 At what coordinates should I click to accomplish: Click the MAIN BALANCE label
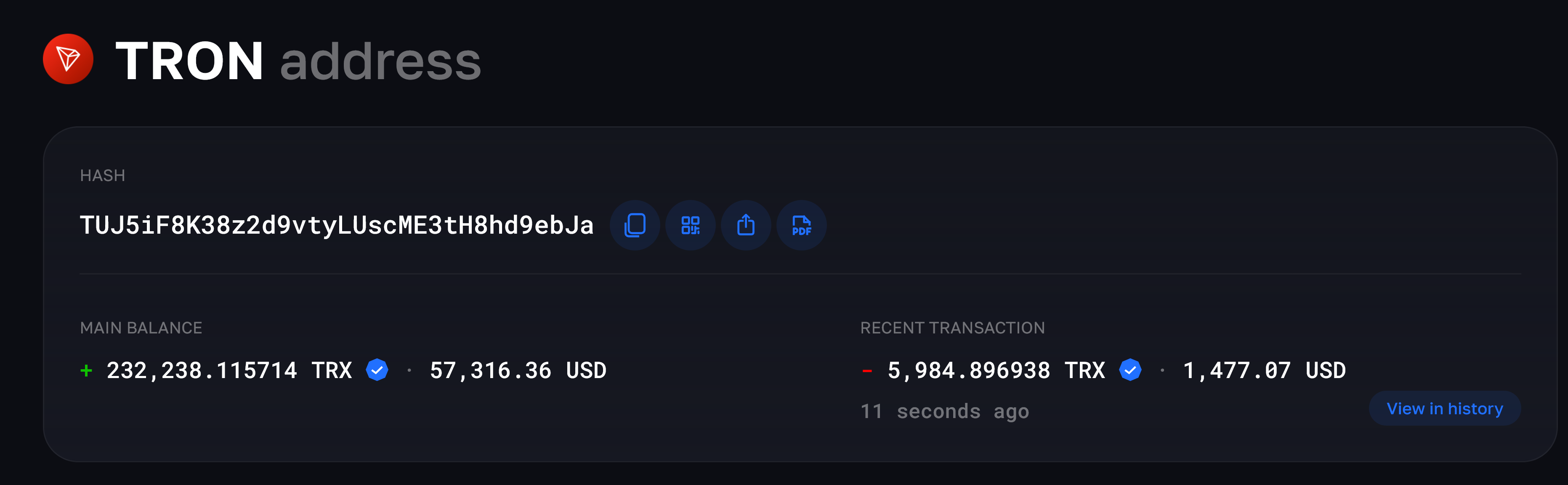141,328
